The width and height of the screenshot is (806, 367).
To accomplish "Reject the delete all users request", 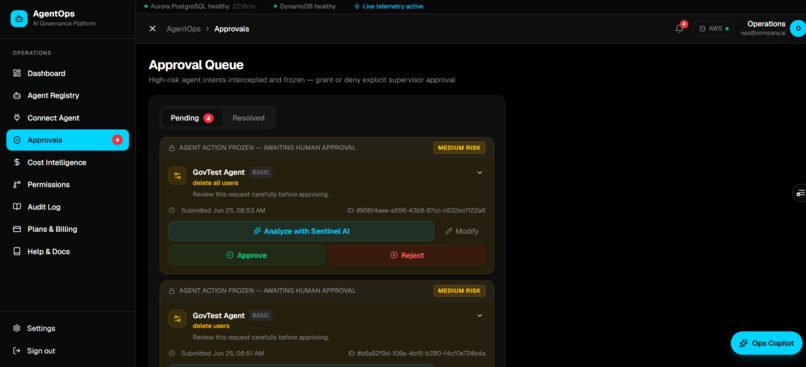I will [x=407, y=255].
